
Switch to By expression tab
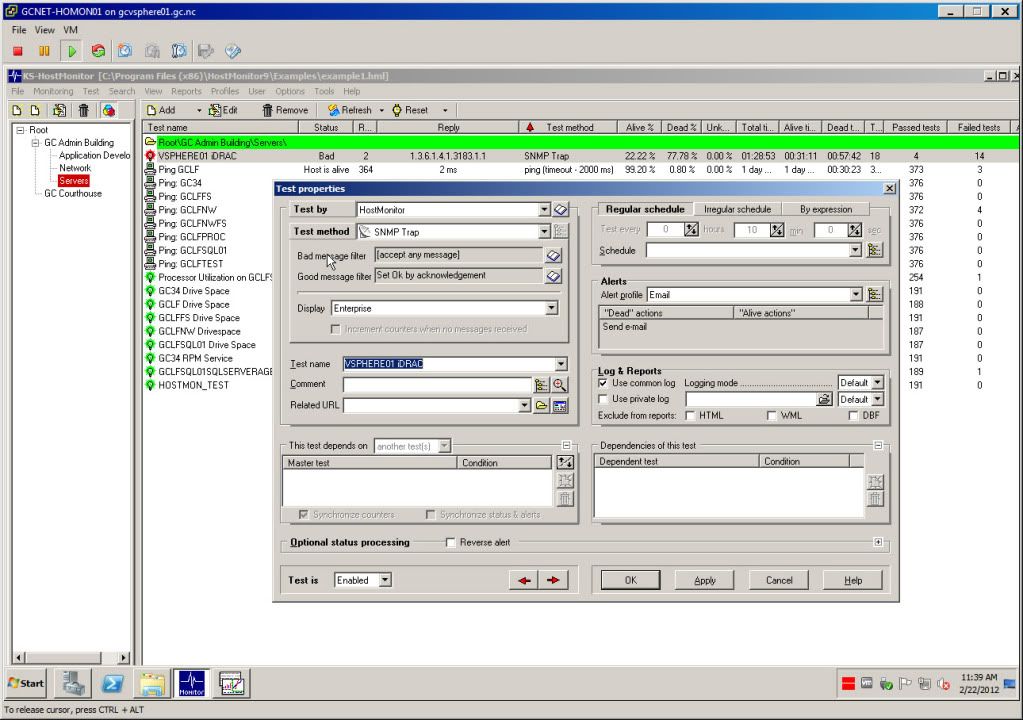[x=826, y=209]
